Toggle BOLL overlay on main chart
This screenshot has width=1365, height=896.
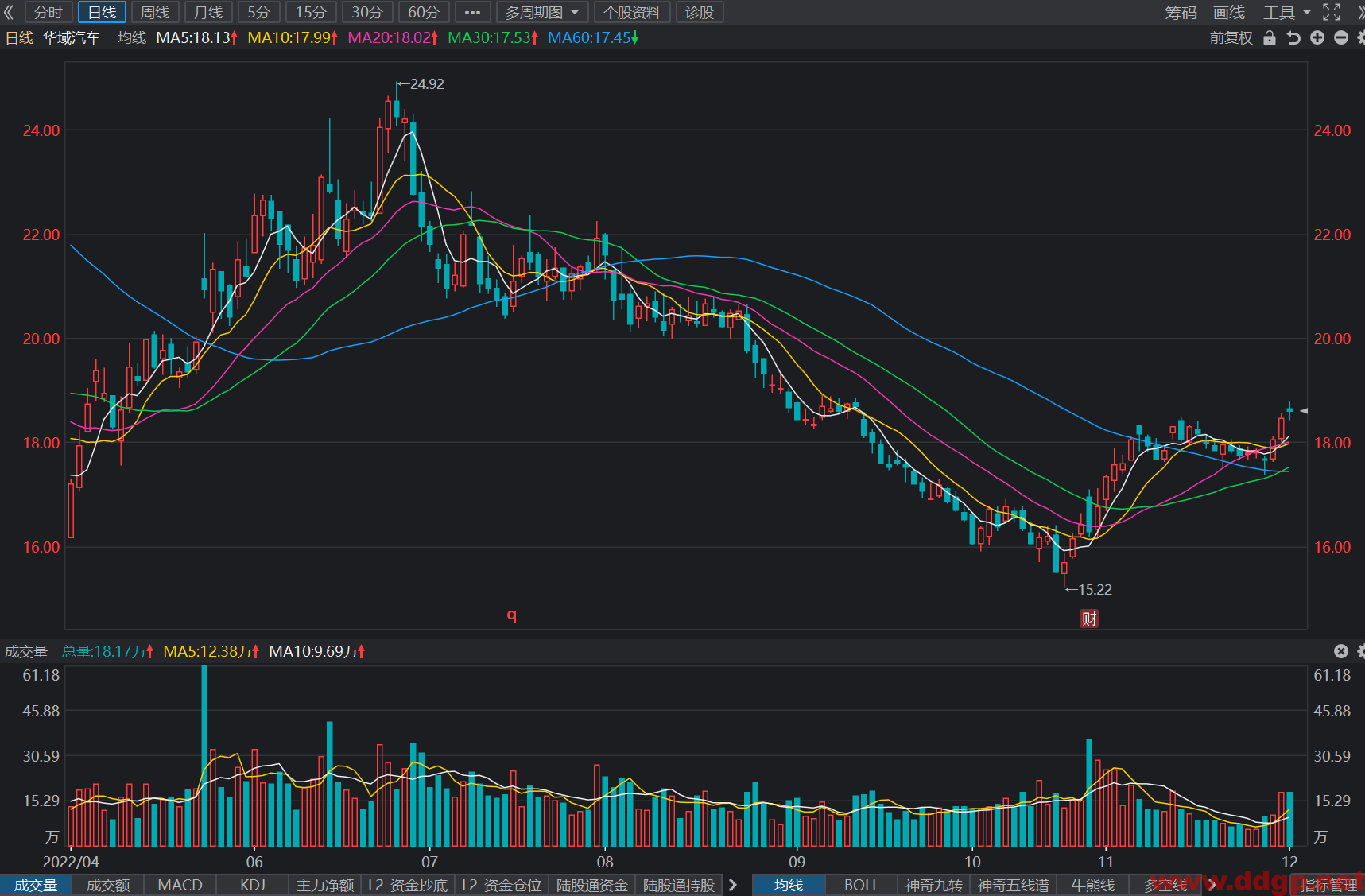click(x=861, y=885)
